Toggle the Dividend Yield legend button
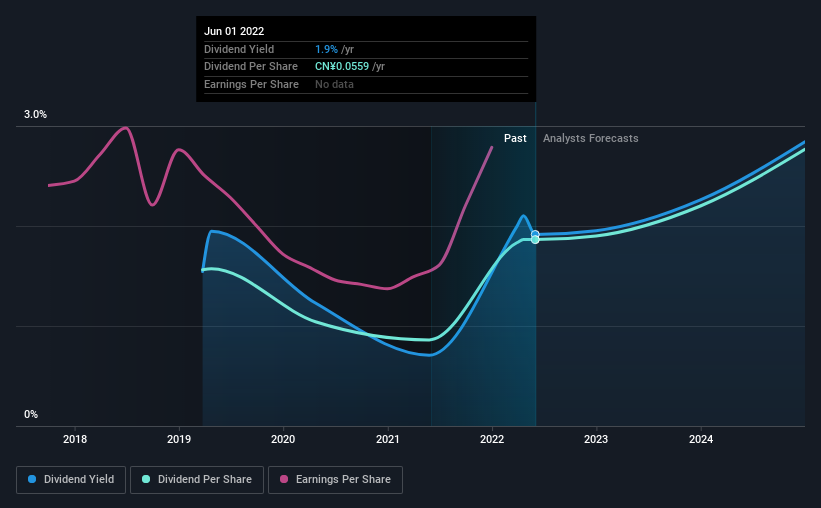Screen dimensions: 821x508 (71, 480)
